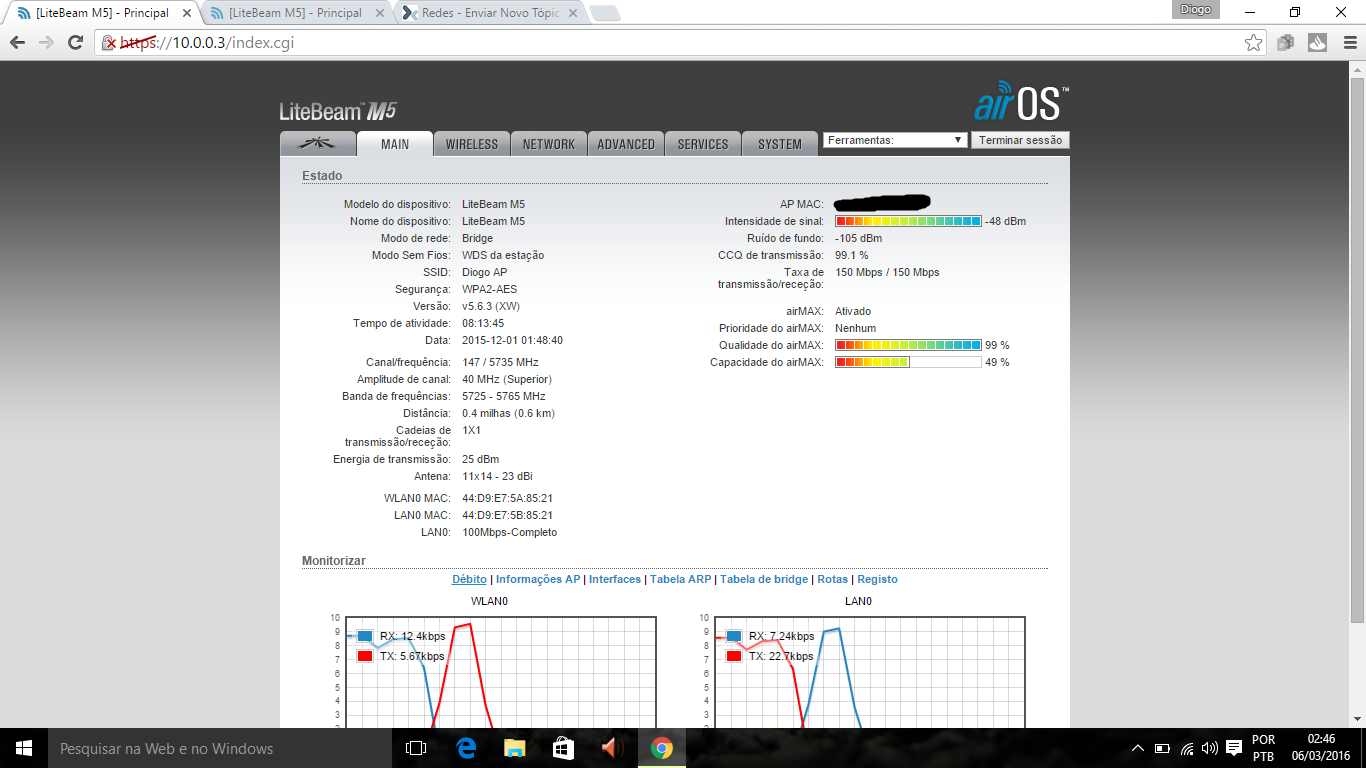Open the Tabela de bridge link
The width and height of the screenshot is (1366, 768).
tap(764, 579)
